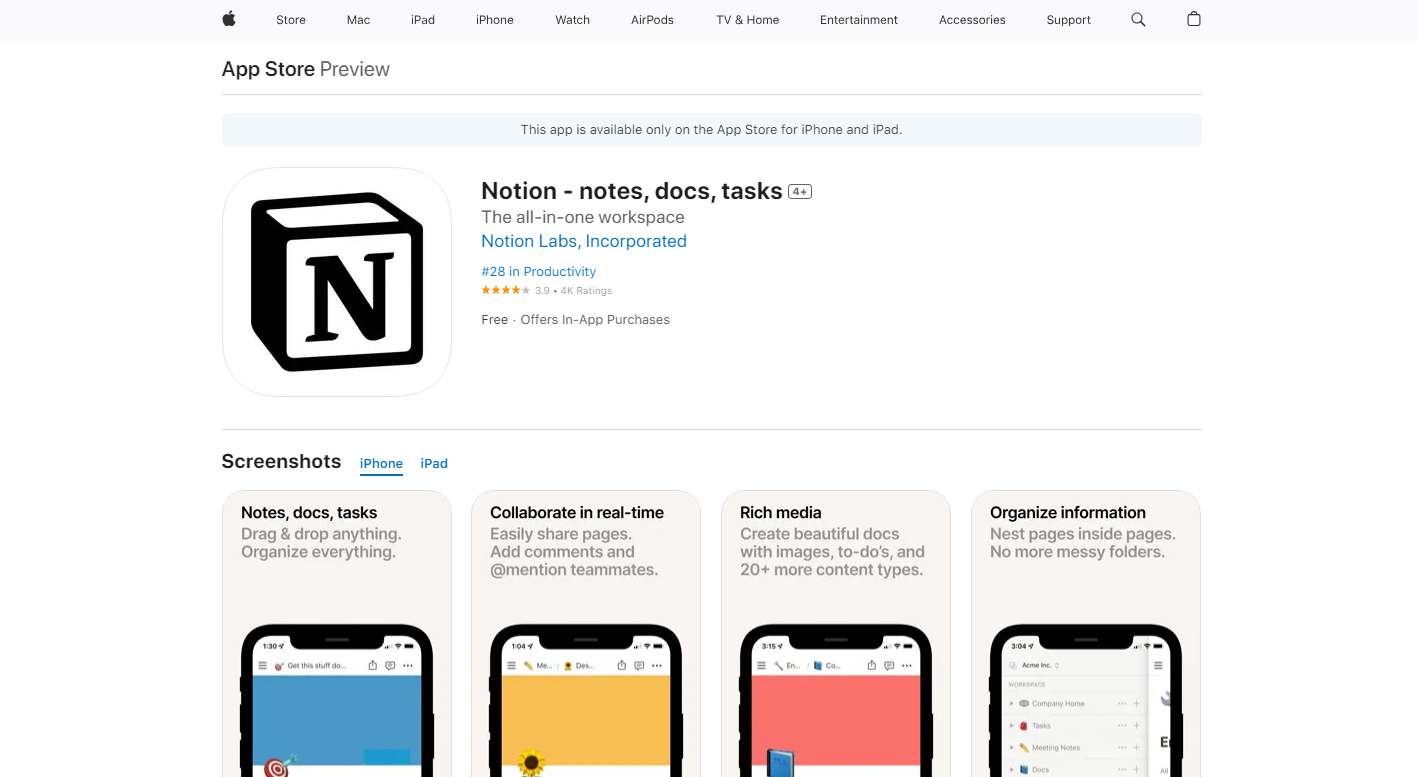1418x777 pixels.
Task: Open the search magnifier icon
Action: tap(1138, 19)
